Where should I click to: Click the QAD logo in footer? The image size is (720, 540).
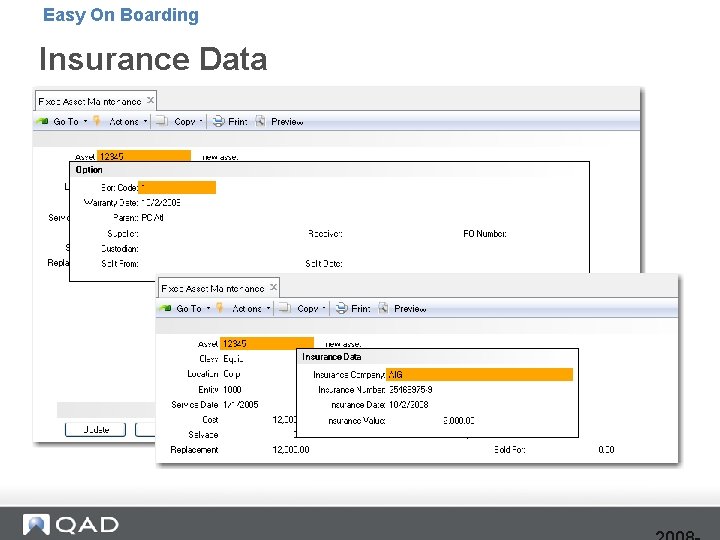[x=71, y=524]
